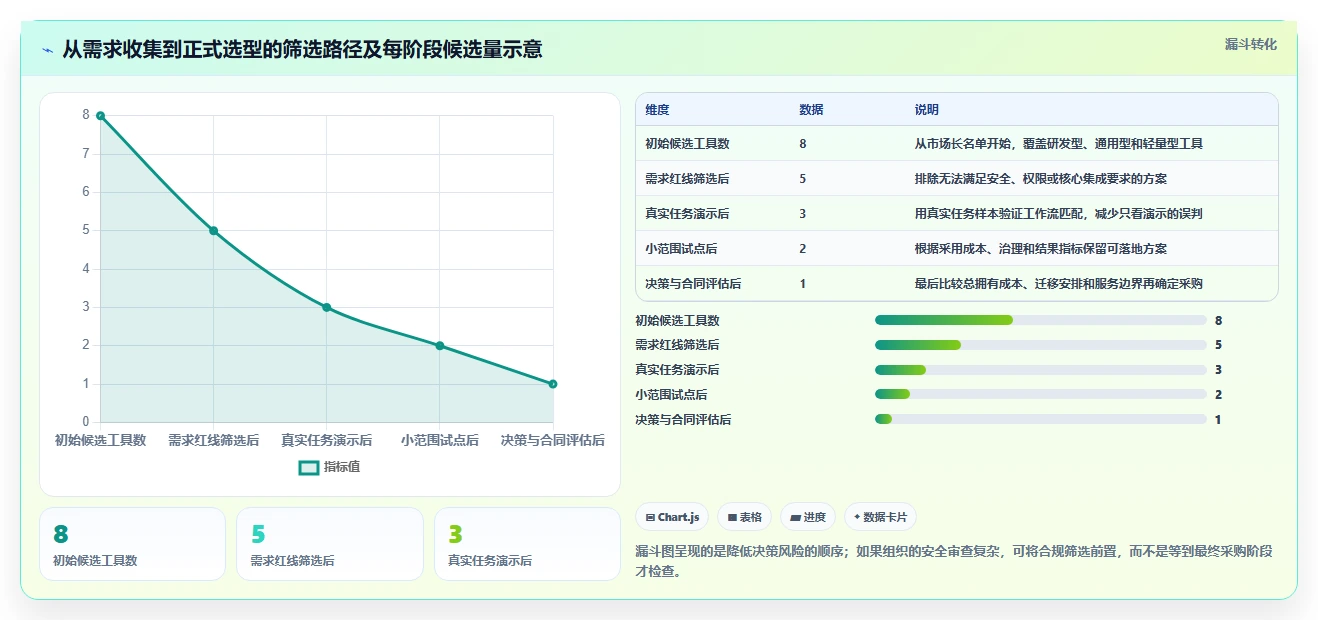Click the progress bar for 需求红线筛选后

1040,345
